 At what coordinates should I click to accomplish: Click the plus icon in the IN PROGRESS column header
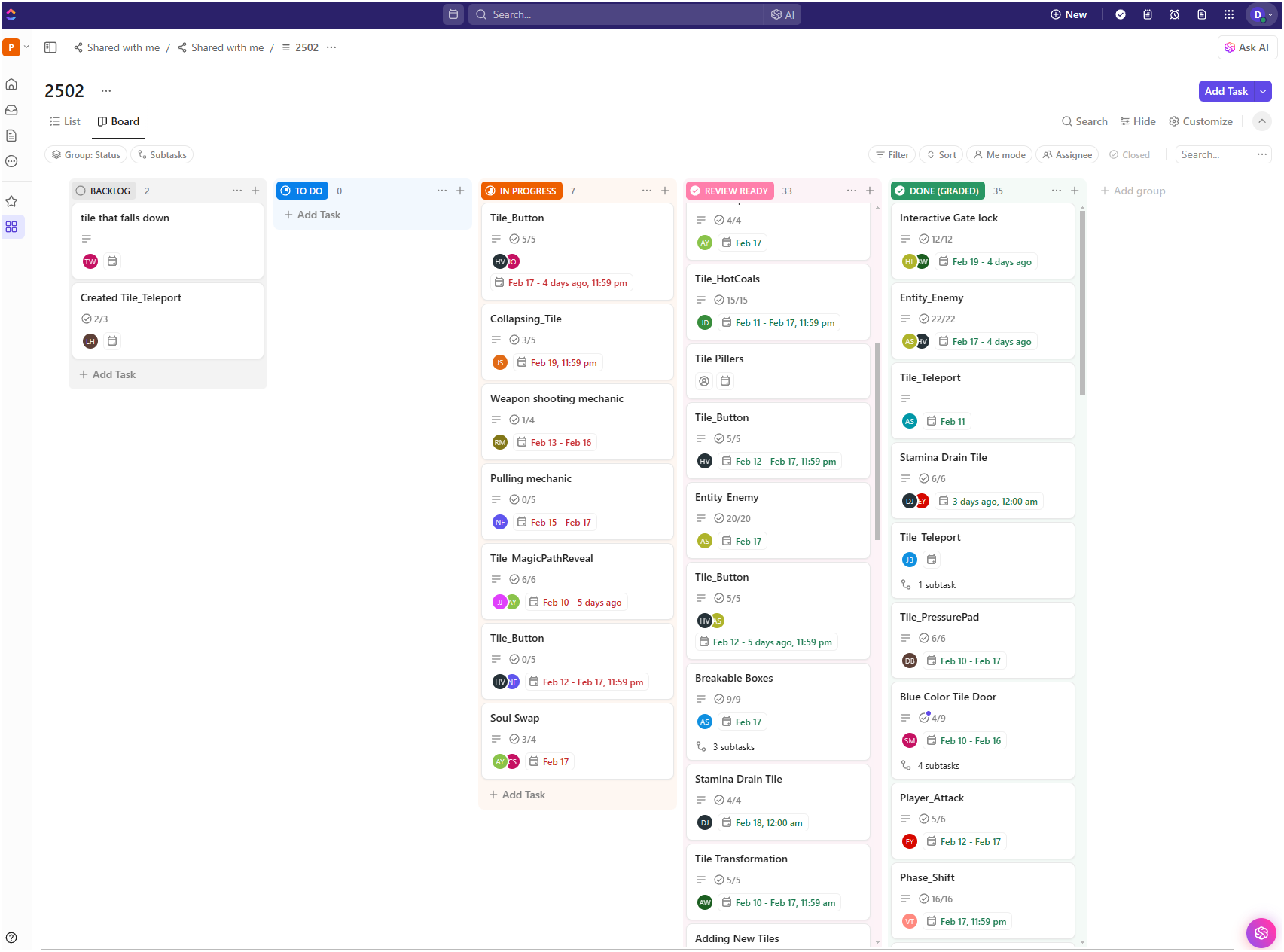click(x=665, y=191)
